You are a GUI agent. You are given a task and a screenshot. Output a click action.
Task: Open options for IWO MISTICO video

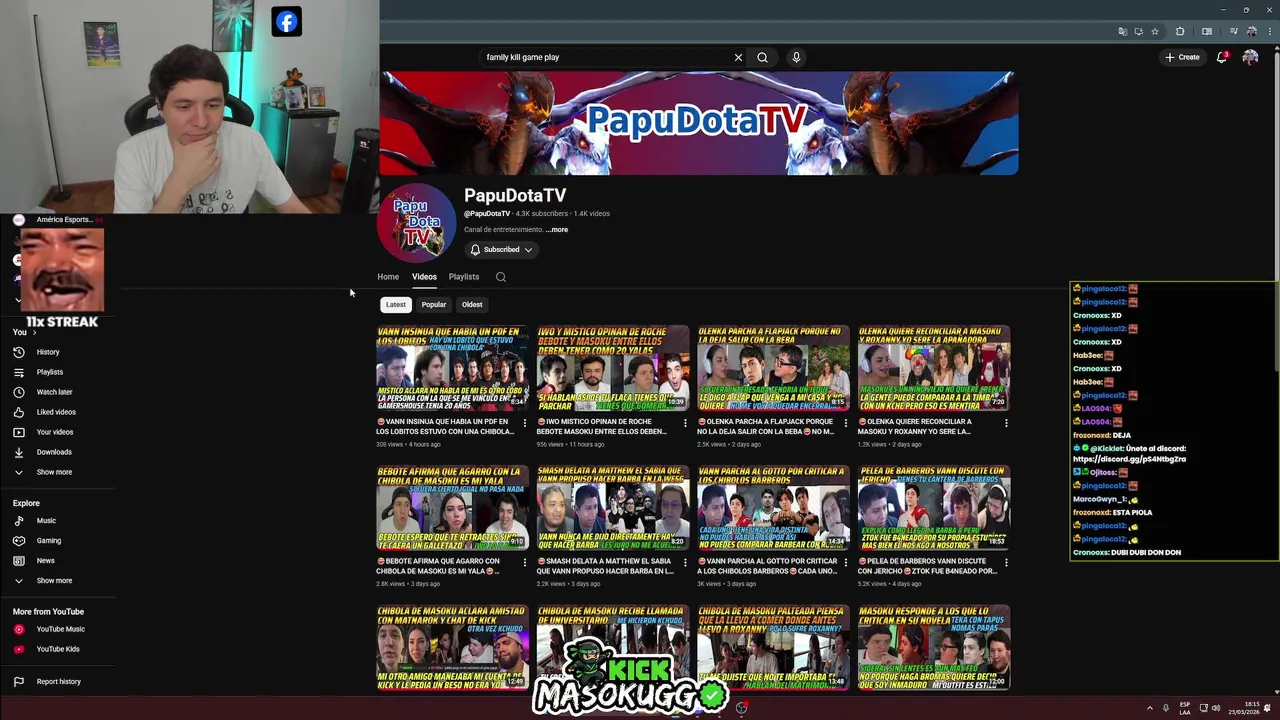(685, 423)
